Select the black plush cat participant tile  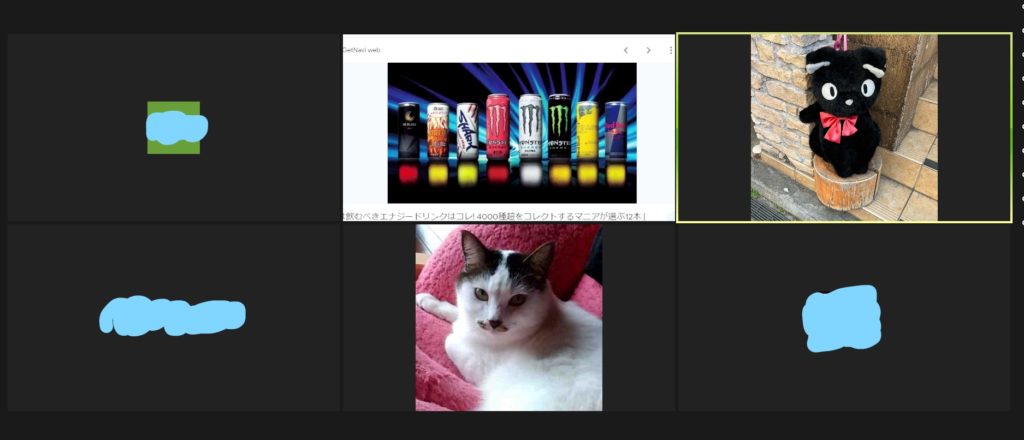[844, 128]
